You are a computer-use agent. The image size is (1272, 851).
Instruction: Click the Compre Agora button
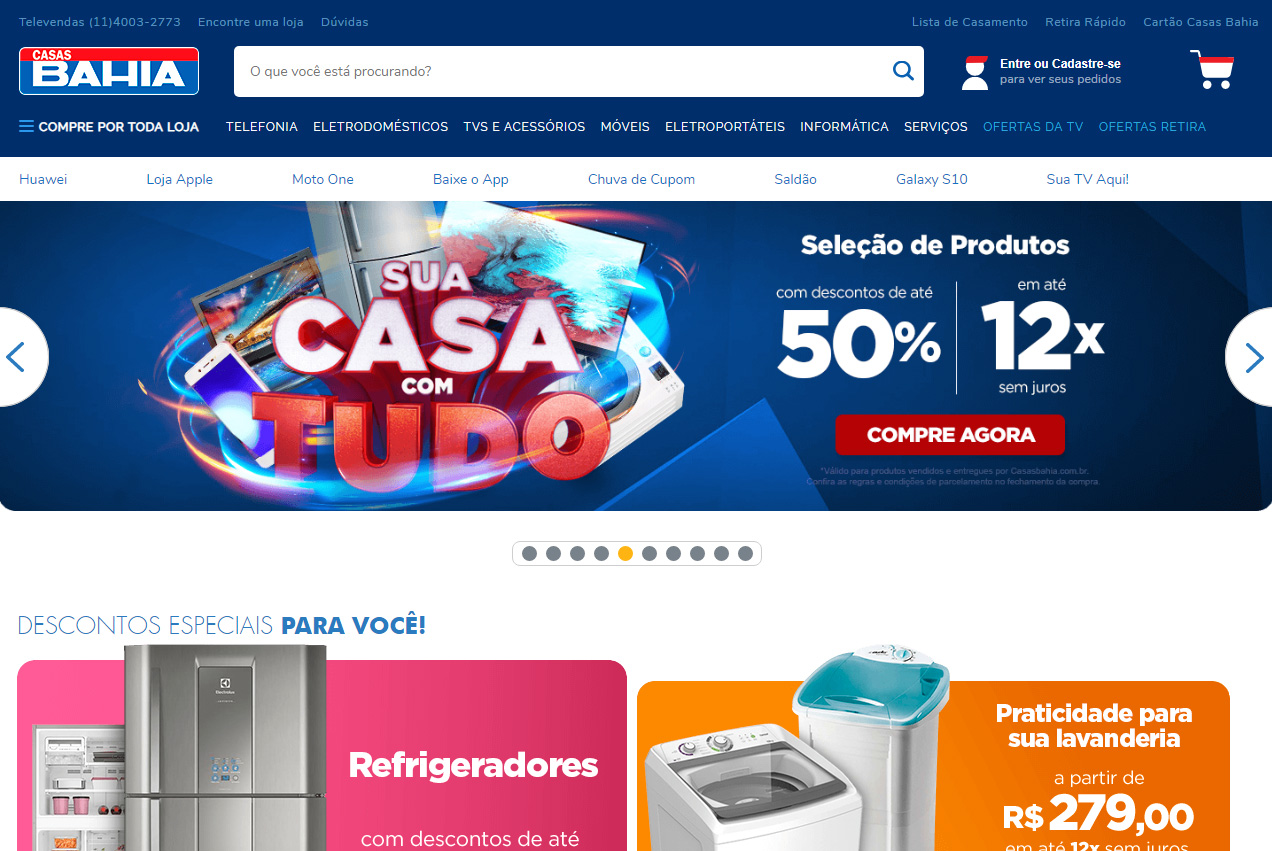[950, 435]
